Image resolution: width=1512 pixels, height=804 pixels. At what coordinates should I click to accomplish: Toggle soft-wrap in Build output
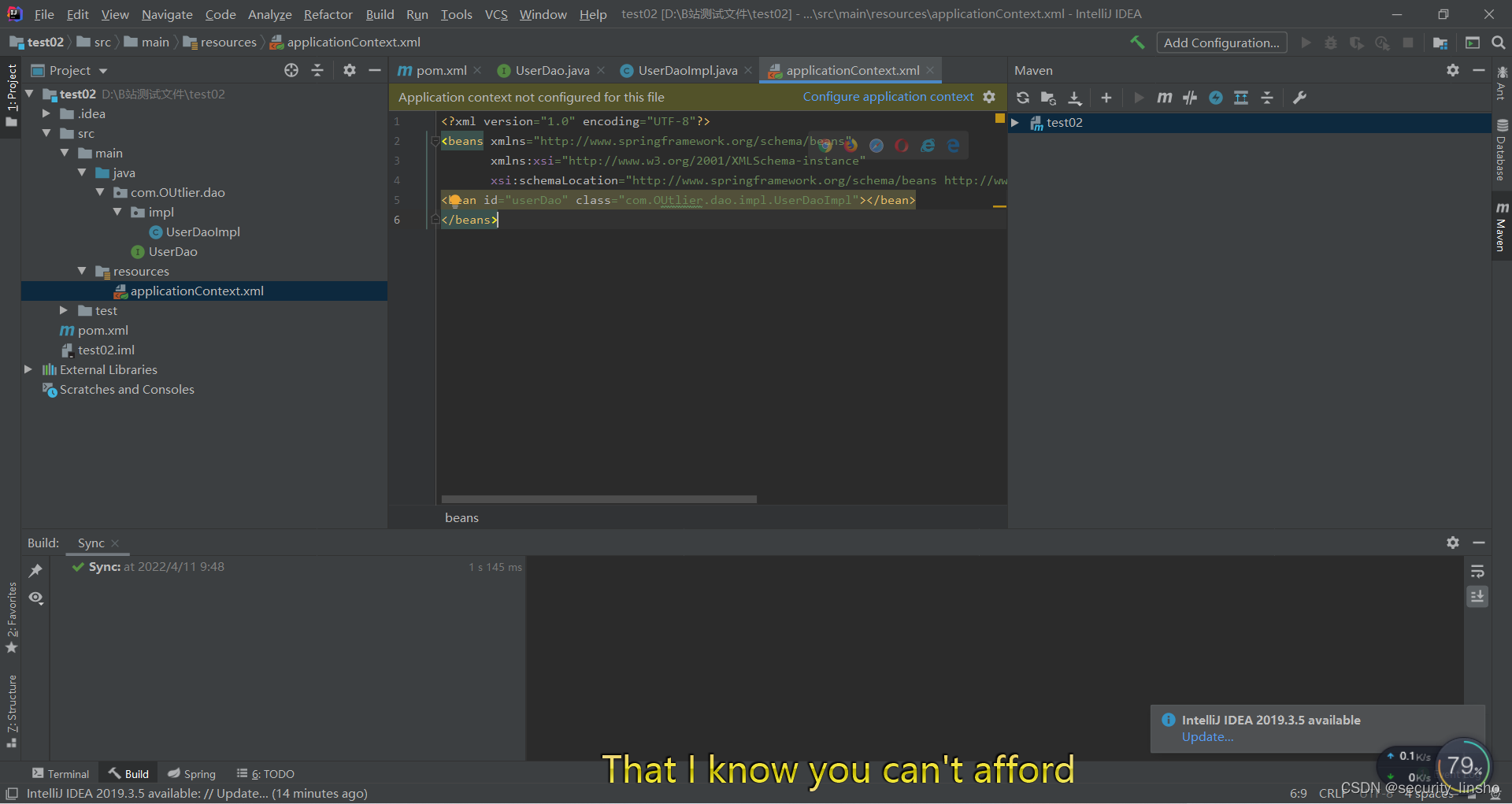(1477, 572)
